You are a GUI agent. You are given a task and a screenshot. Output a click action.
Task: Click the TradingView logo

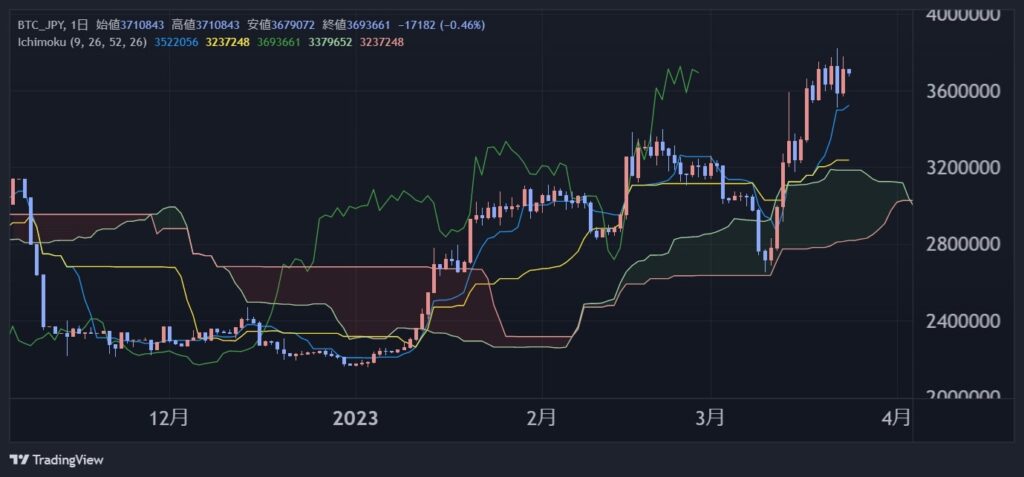(x=19, y=460)
